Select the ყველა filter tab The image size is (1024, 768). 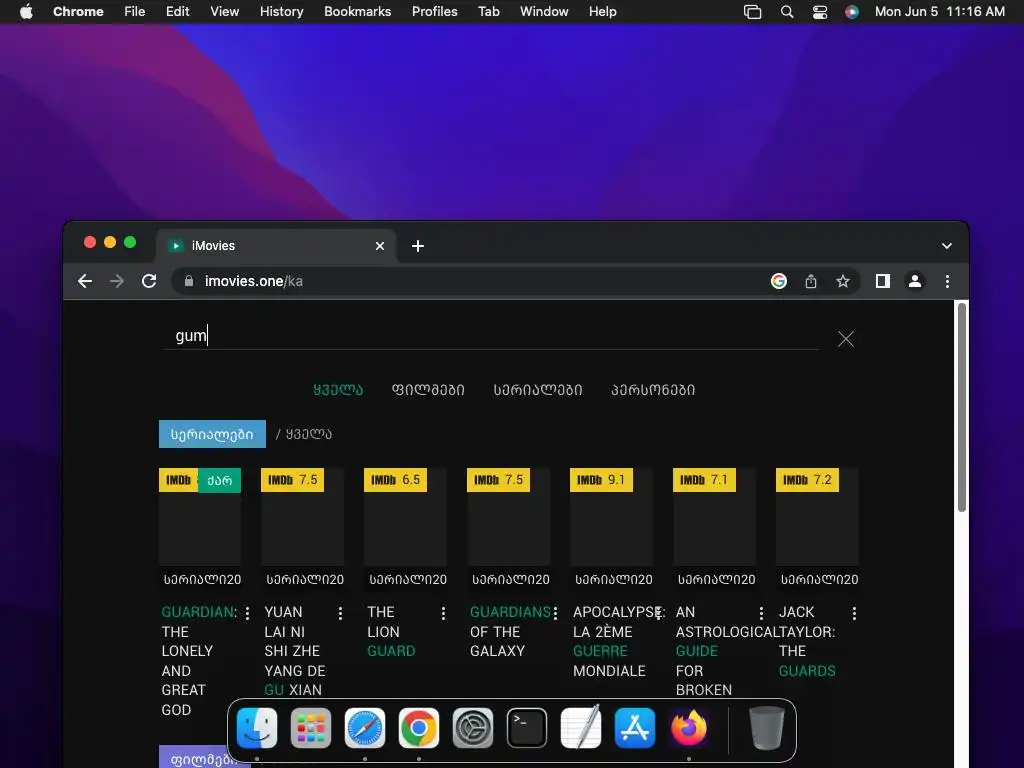(x=338, y=390)
